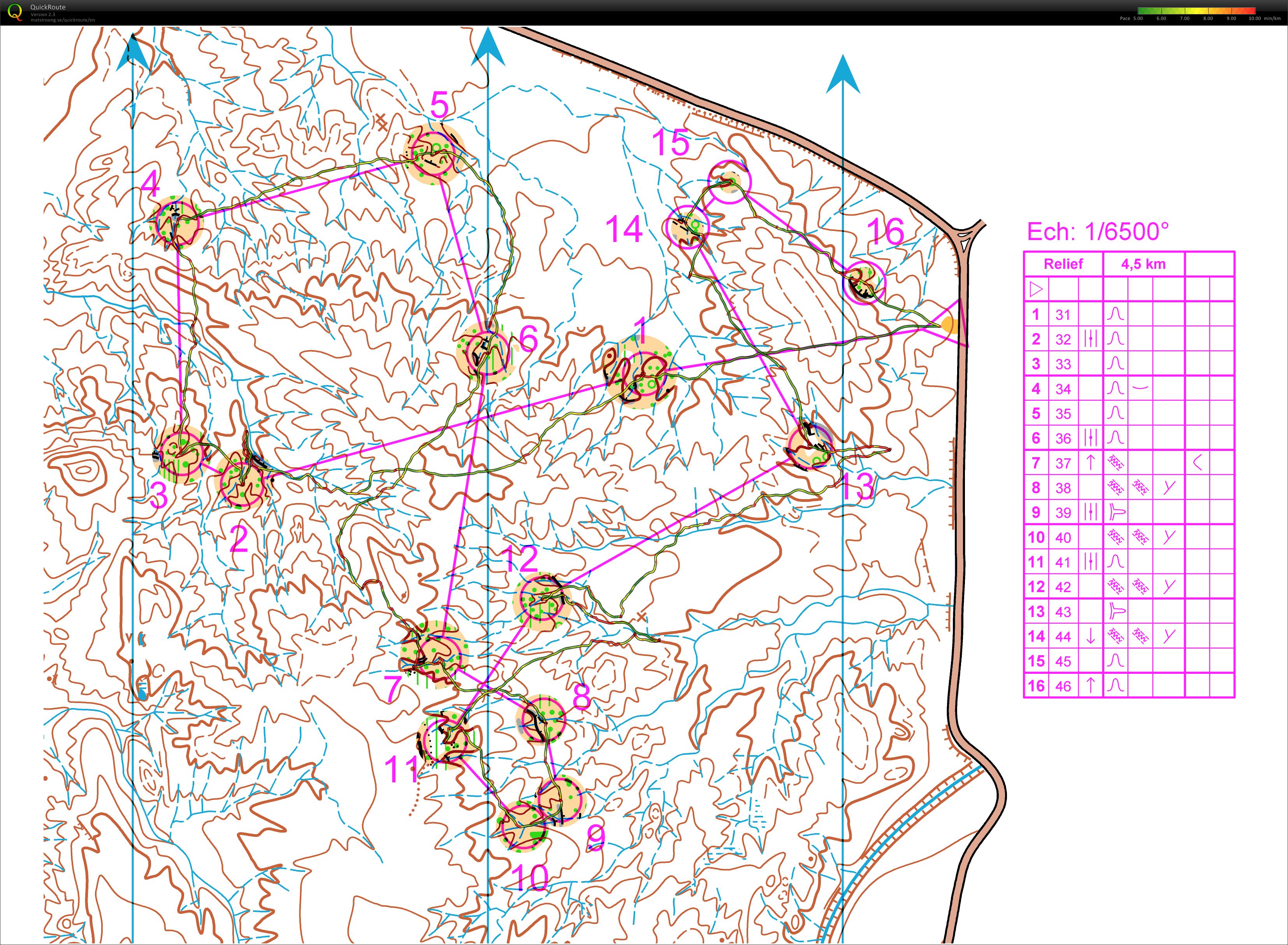This screenshot has width=1288, height=945.
Task: Click control code 31 in the table
Action: pos(1063,315)
